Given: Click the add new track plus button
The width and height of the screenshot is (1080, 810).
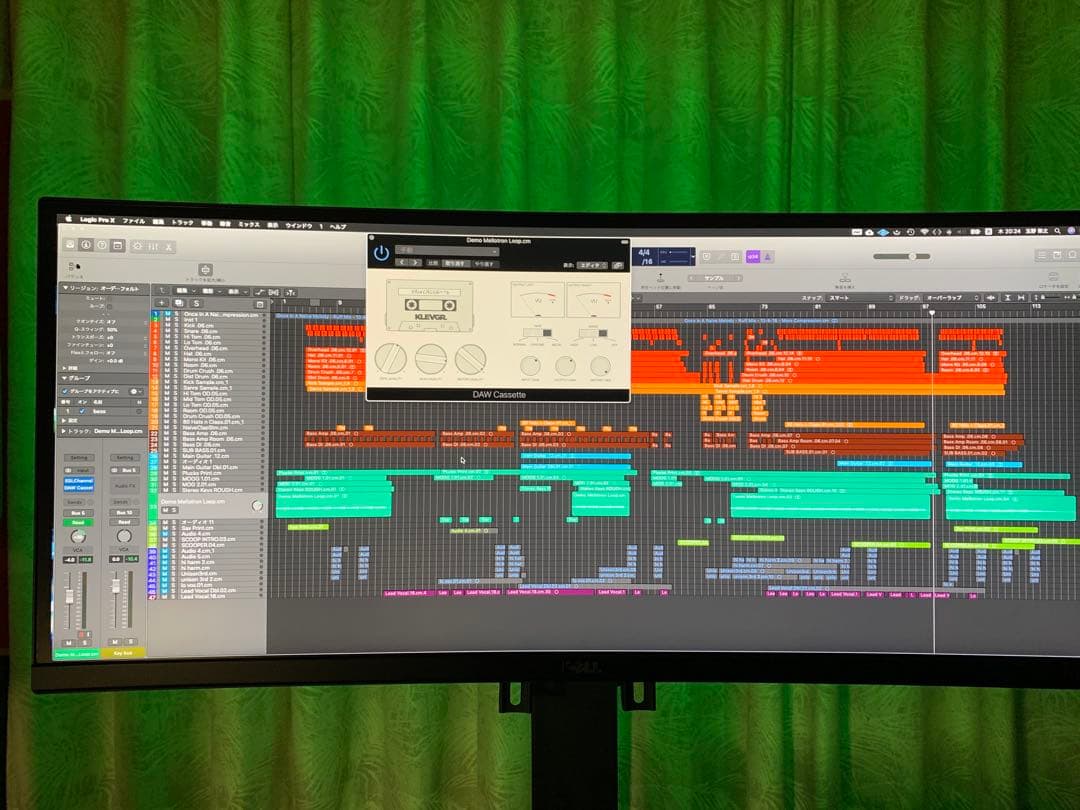Looking at the screenshot, I should tap(160, 303).
